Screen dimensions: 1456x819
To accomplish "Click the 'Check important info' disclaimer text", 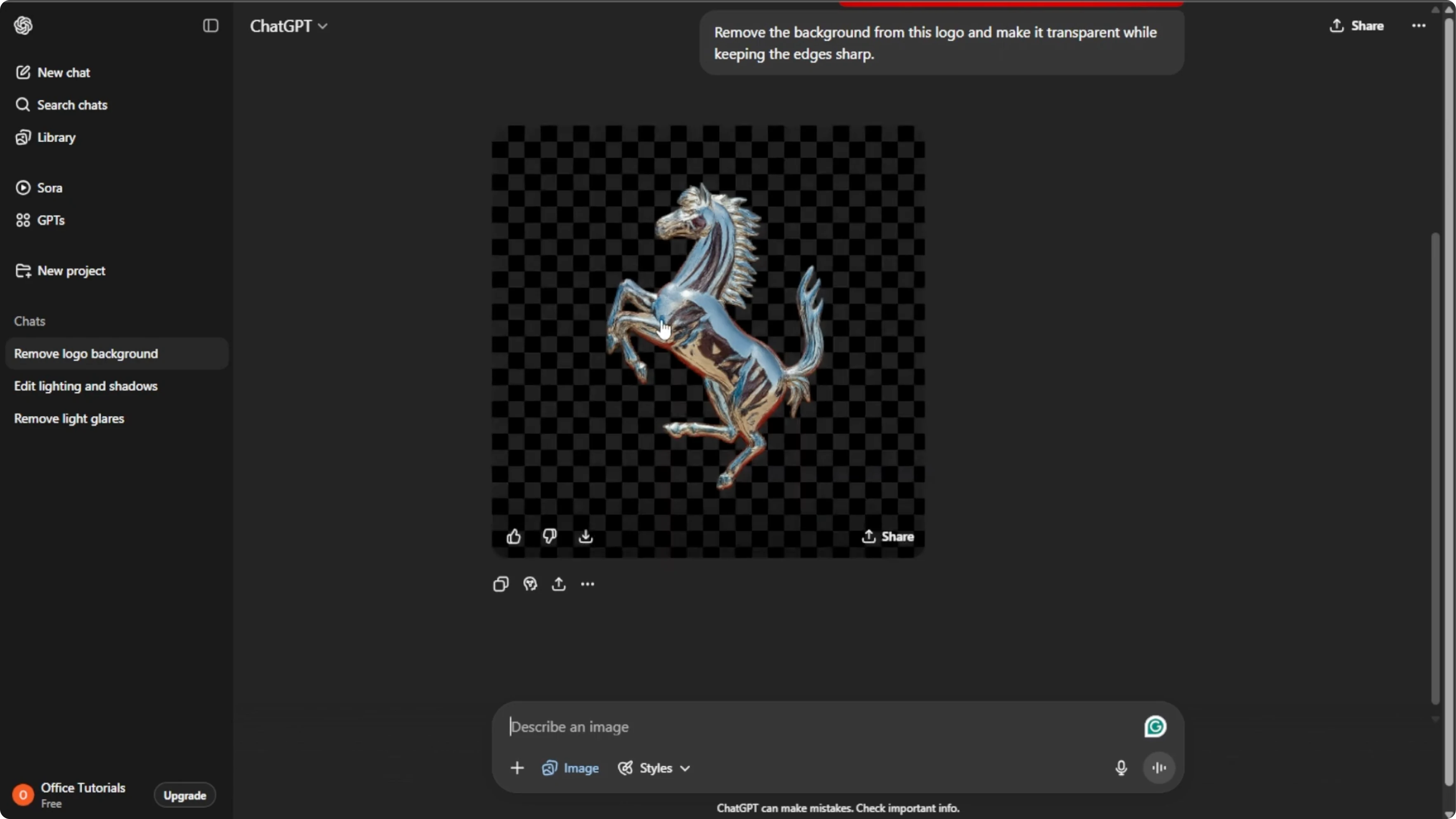I will click(x=907, y=808).
